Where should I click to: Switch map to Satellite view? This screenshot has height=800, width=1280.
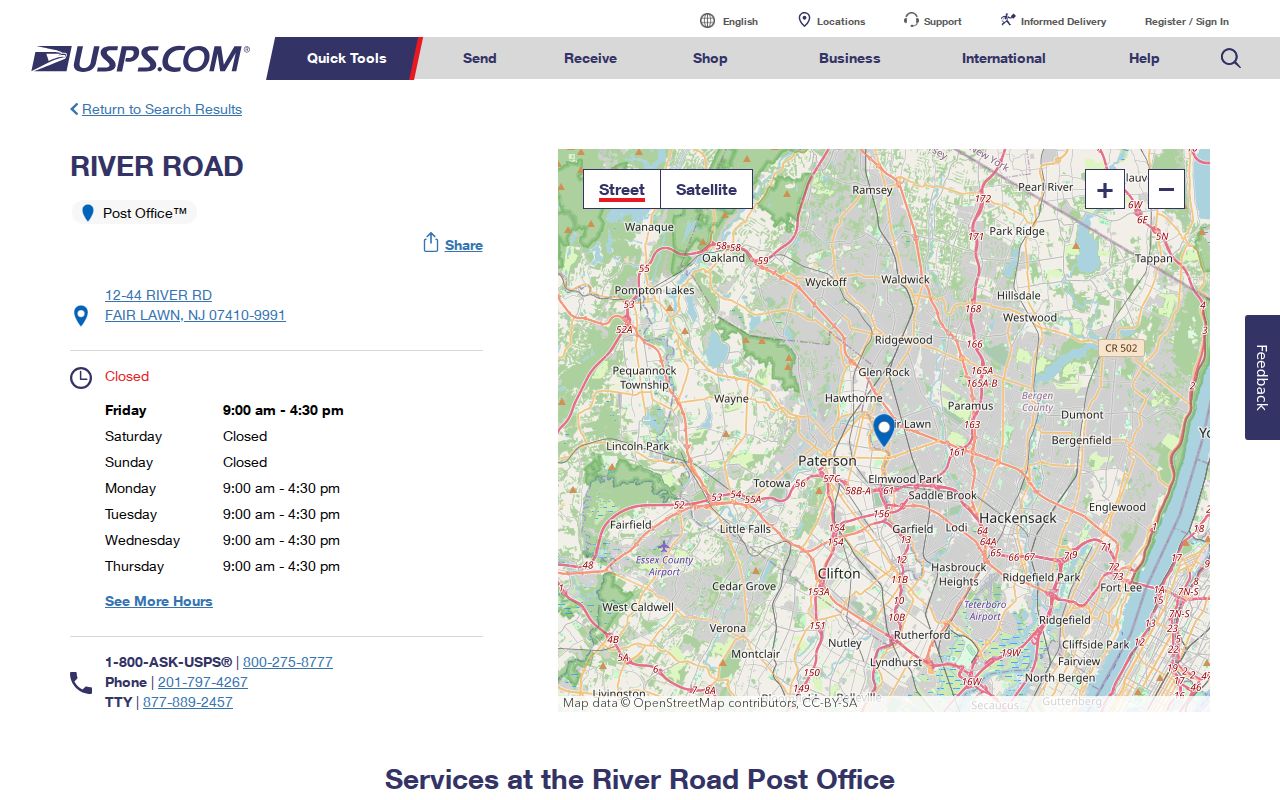(x=706, y=189)
